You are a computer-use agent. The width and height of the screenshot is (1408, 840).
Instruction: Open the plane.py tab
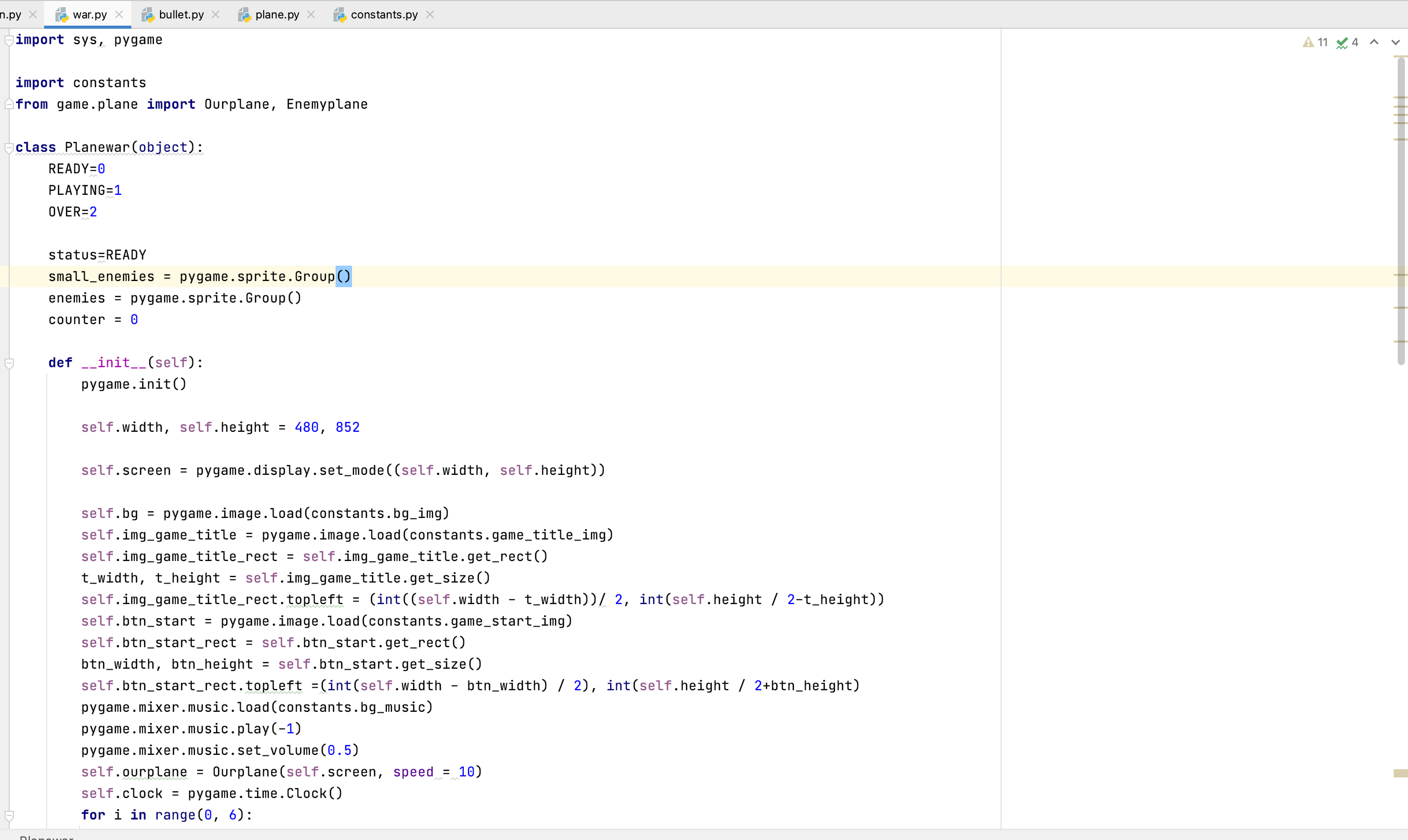coord(277,15)
